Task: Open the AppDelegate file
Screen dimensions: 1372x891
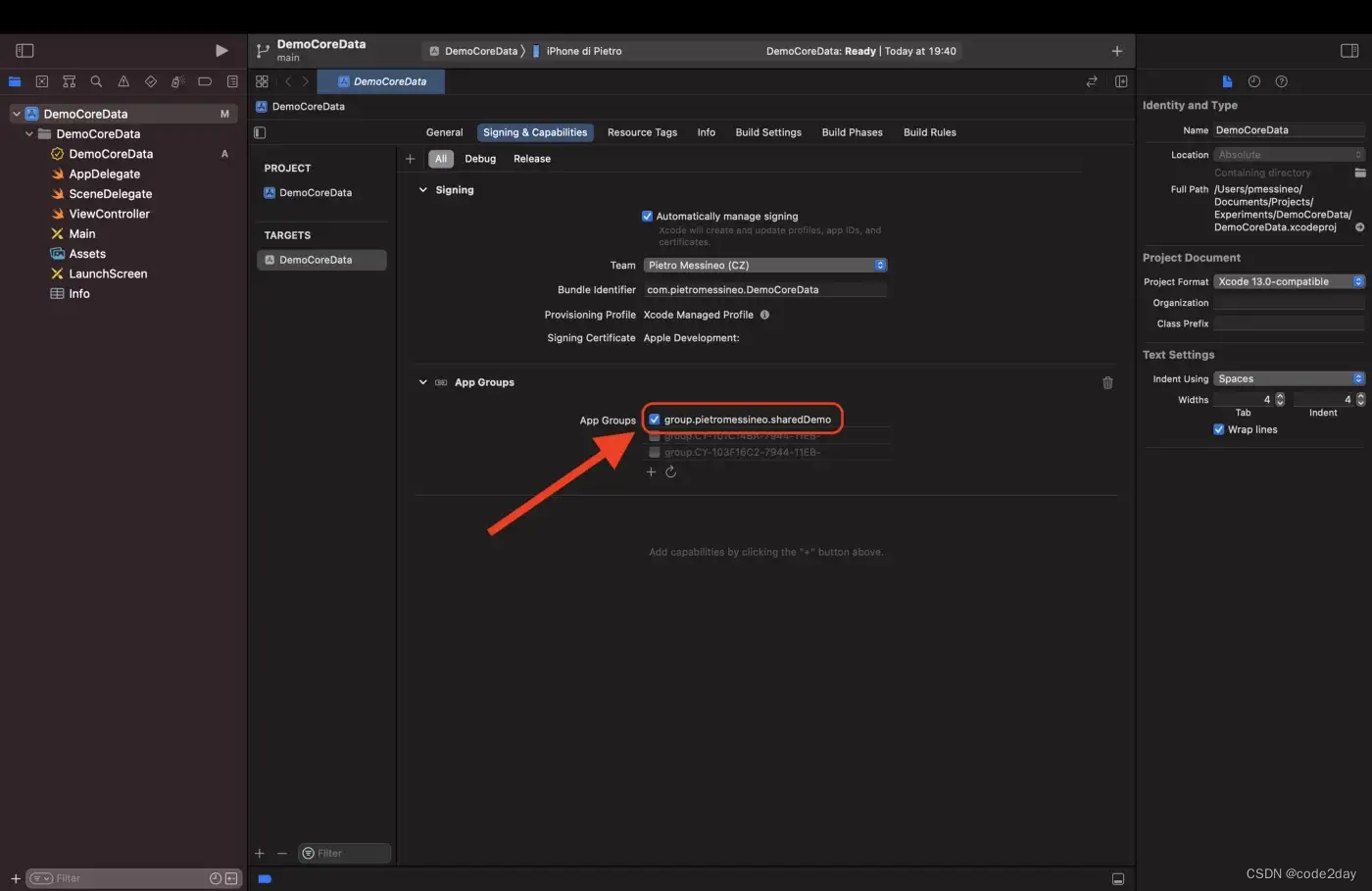Action: (x=105, y=173)
